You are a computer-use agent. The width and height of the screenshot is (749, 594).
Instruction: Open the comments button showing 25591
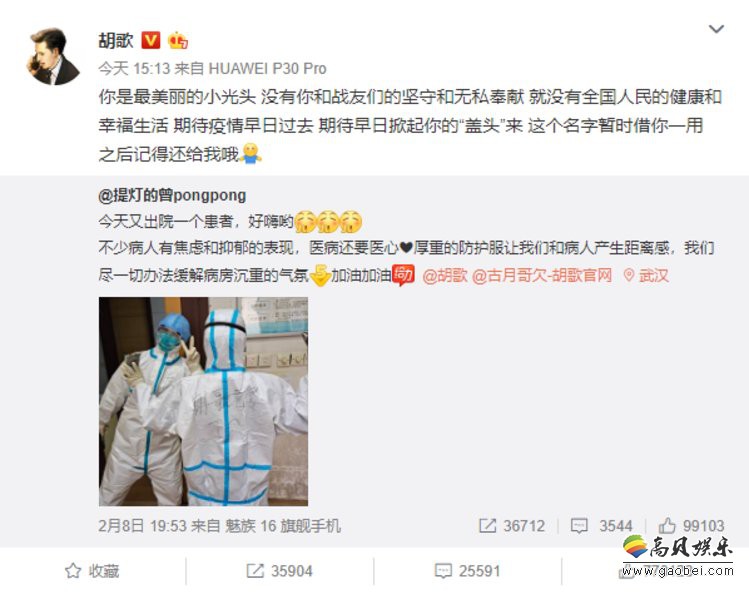coord(467,571)
